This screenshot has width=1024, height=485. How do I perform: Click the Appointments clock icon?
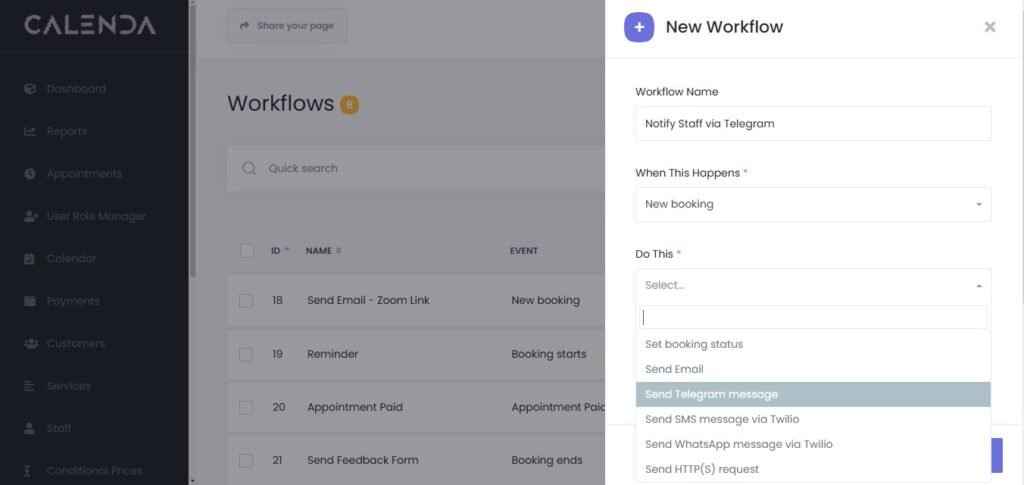[30, 174]
